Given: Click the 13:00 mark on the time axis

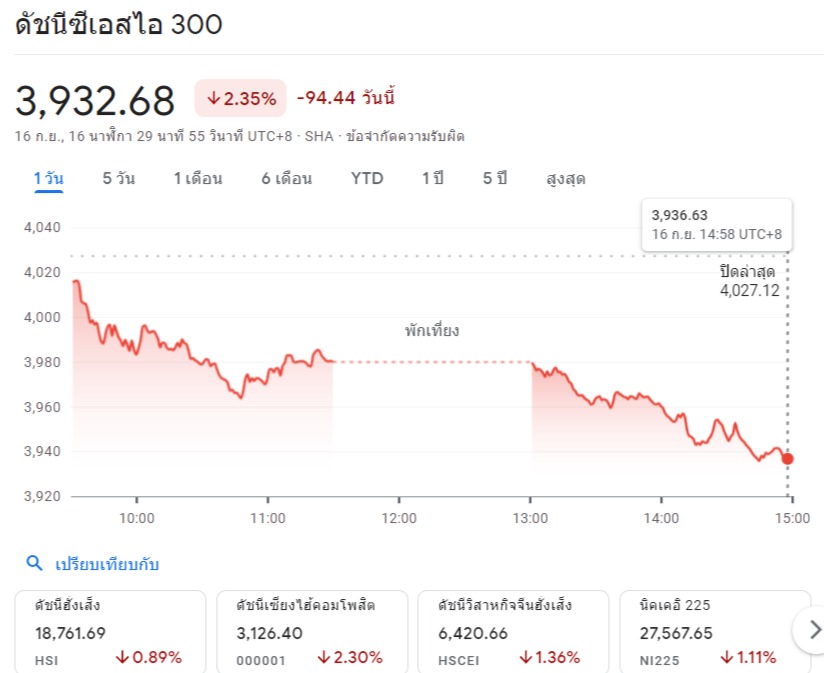Looking at the screenshot, I should [530, 519].
